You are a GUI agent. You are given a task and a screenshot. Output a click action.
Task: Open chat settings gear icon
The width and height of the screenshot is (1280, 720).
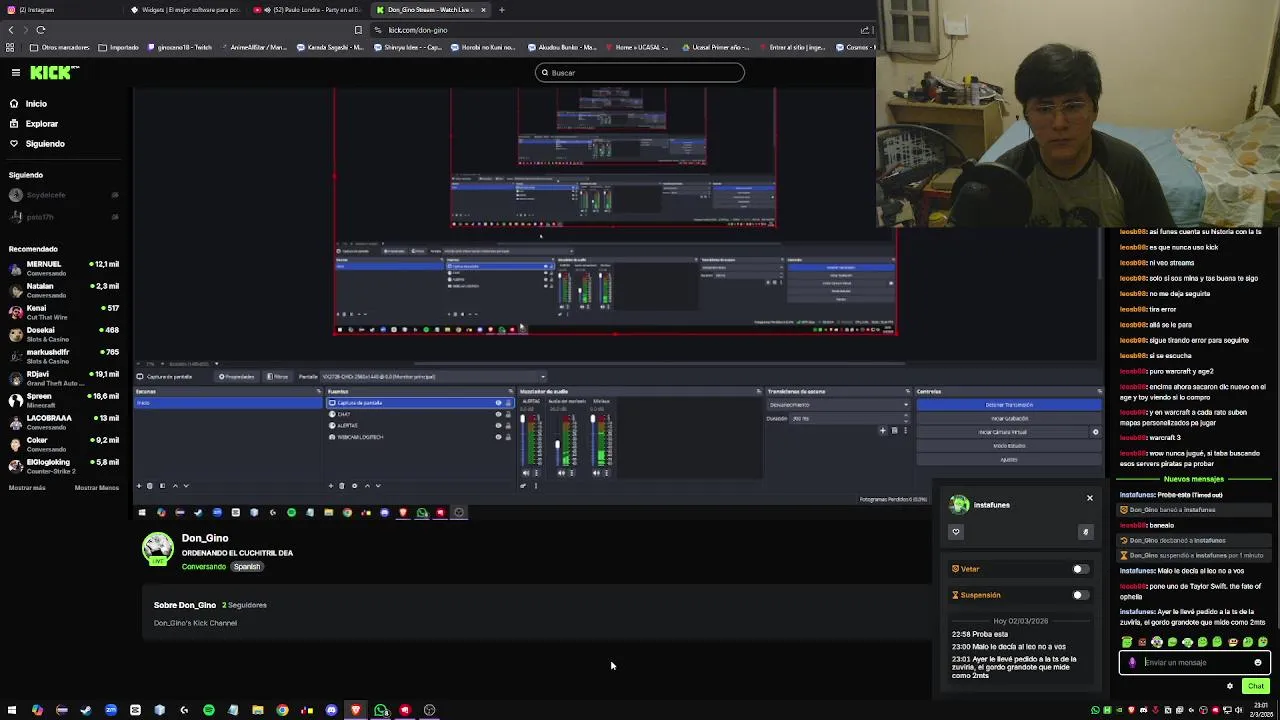coord(1230,686)
